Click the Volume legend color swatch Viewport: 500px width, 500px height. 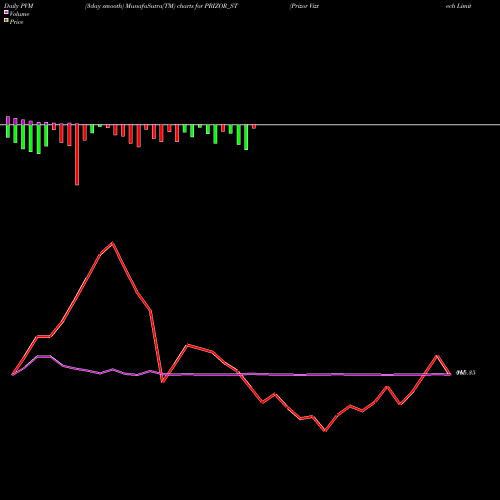(6, 13)
